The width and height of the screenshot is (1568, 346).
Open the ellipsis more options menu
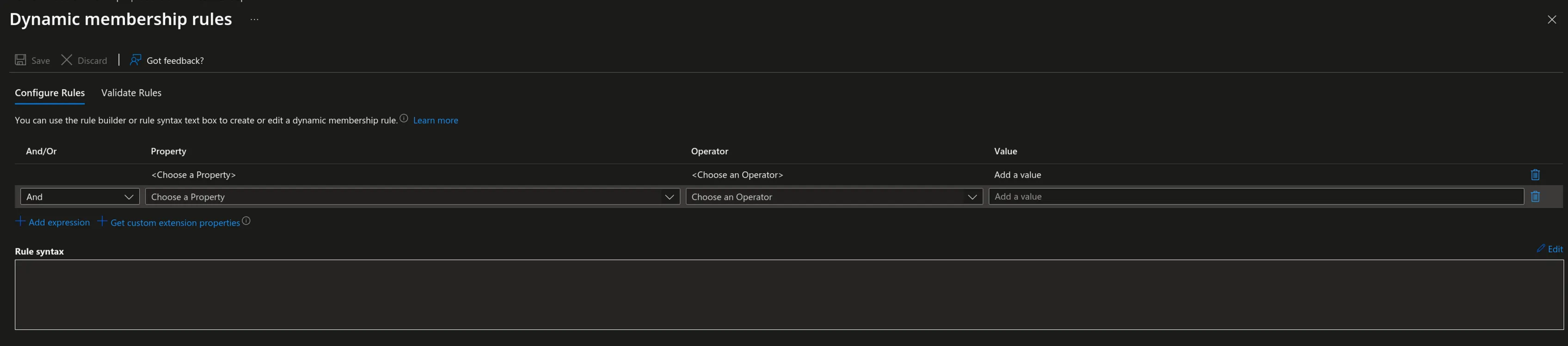point(254,19)
